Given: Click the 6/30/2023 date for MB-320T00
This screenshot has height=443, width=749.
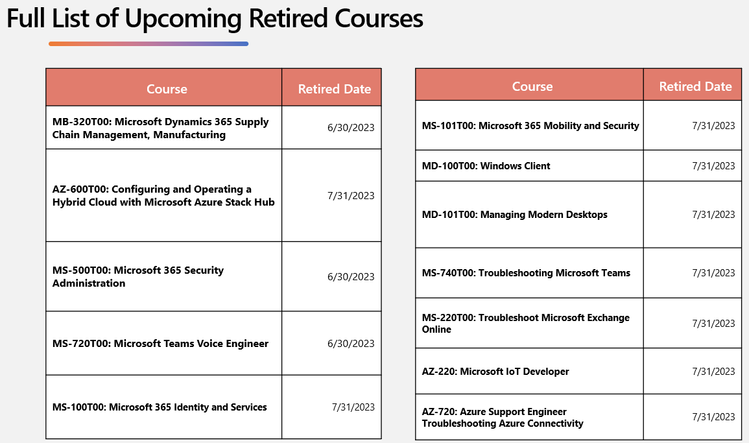Looking at the screenshot, I should 351,128.
